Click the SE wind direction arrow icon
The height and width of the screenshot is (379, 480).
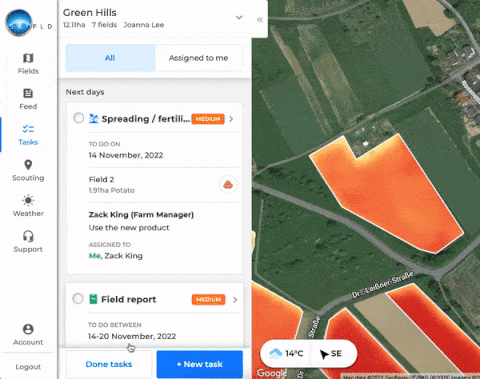[324, 354]
